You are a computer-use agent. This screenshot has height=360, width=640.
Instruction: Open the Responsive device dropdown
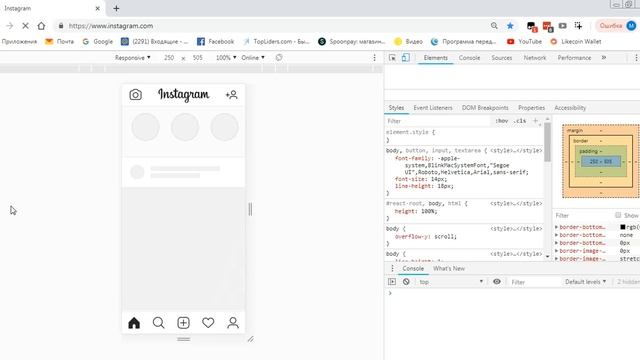point(133,58)
